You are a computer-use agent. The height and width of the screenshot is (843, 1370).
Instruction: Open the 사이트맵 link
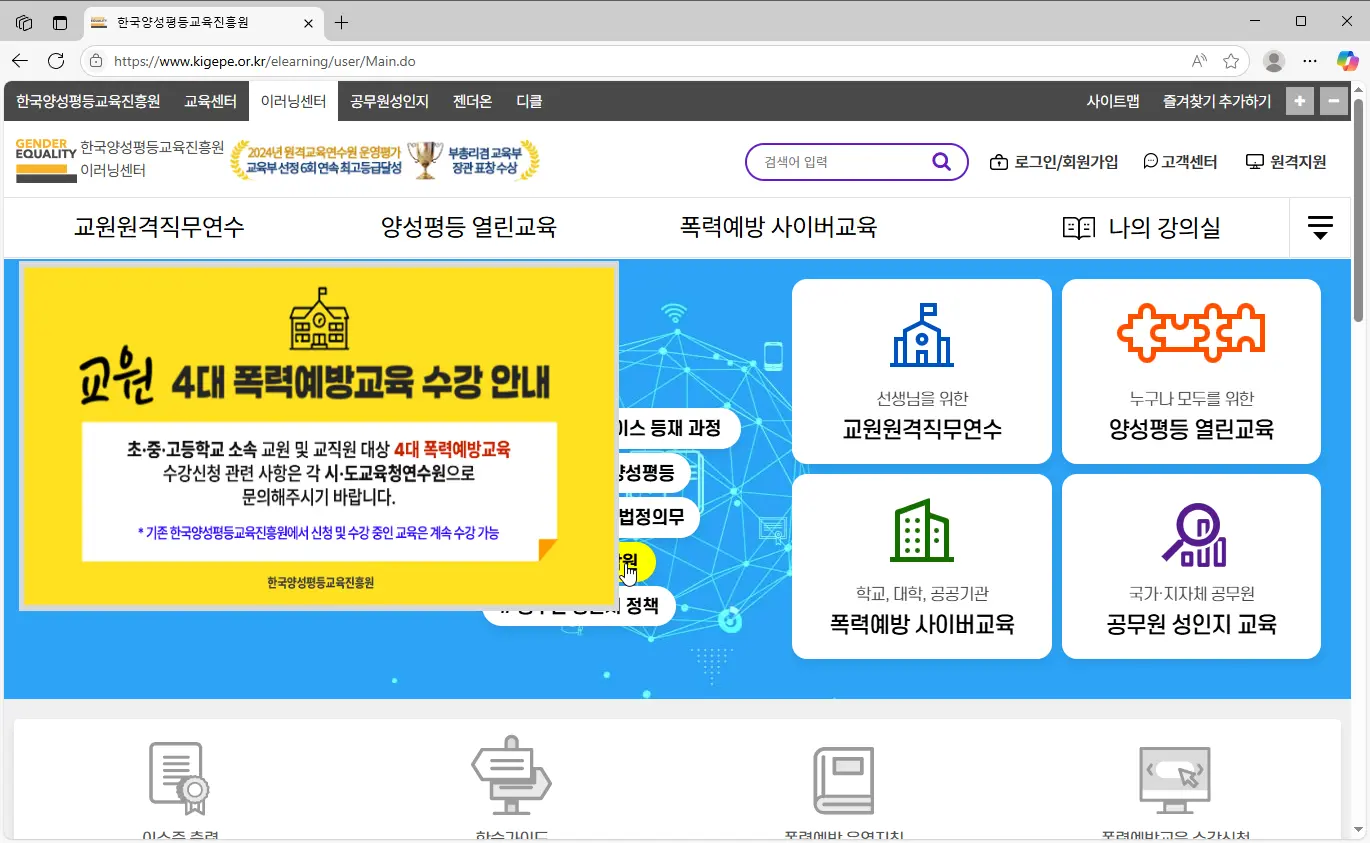(1111, 101)
